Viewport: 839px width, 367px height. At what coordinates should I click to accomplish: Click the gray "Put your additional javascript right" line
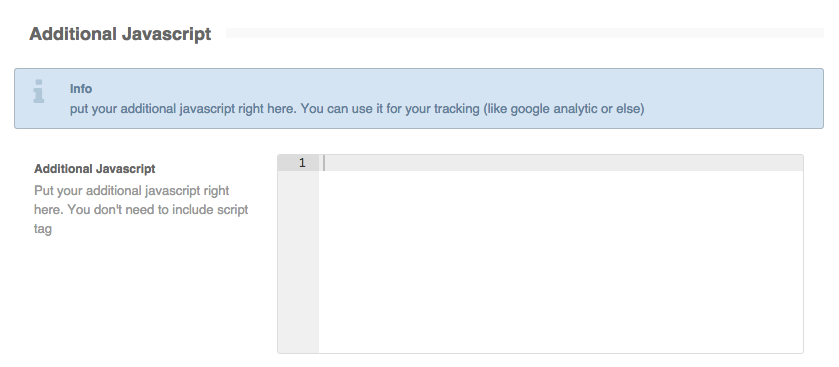132,191
